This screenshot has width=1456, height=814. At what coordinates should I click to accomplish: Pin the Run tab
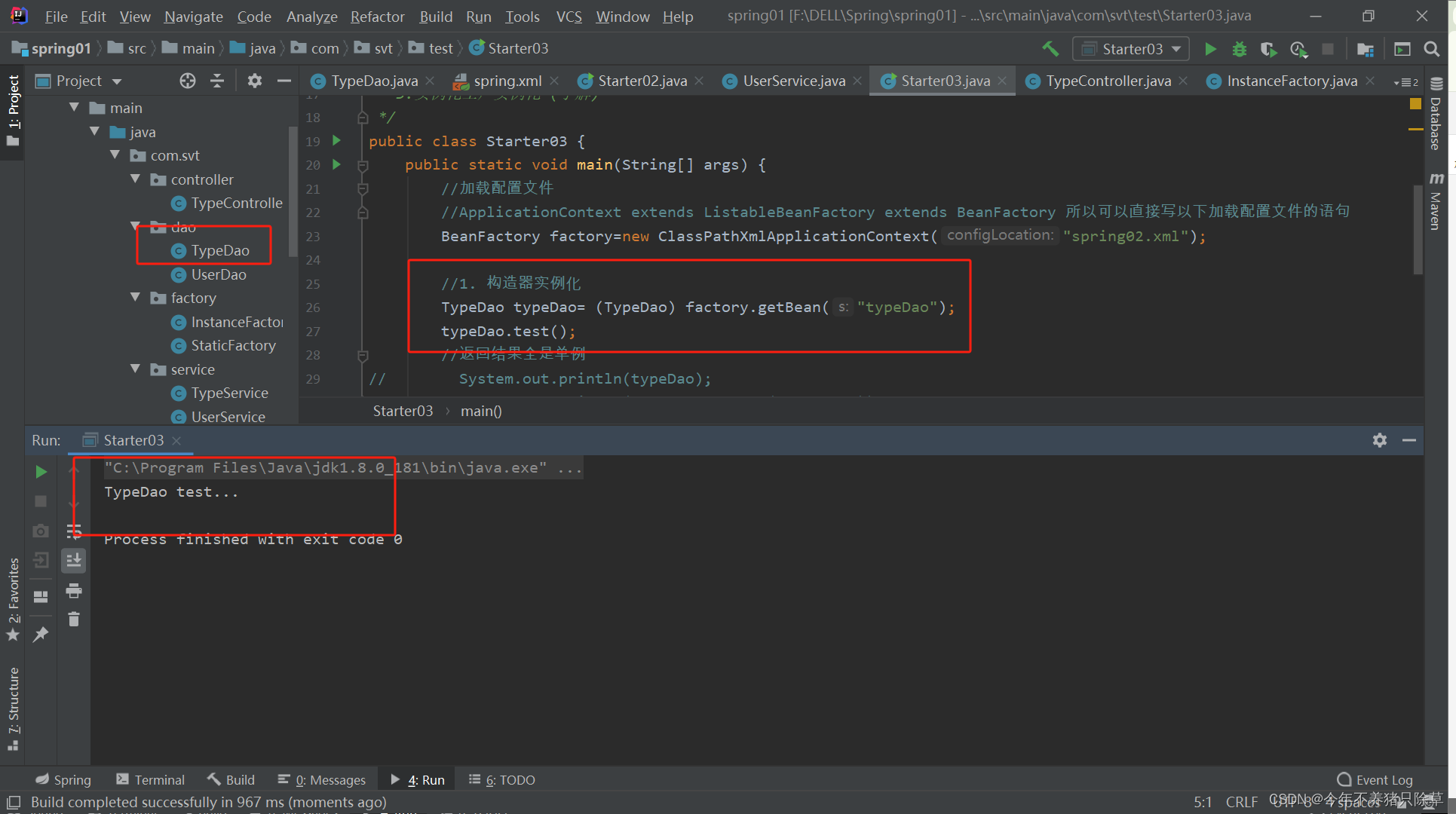pos(41,635)
